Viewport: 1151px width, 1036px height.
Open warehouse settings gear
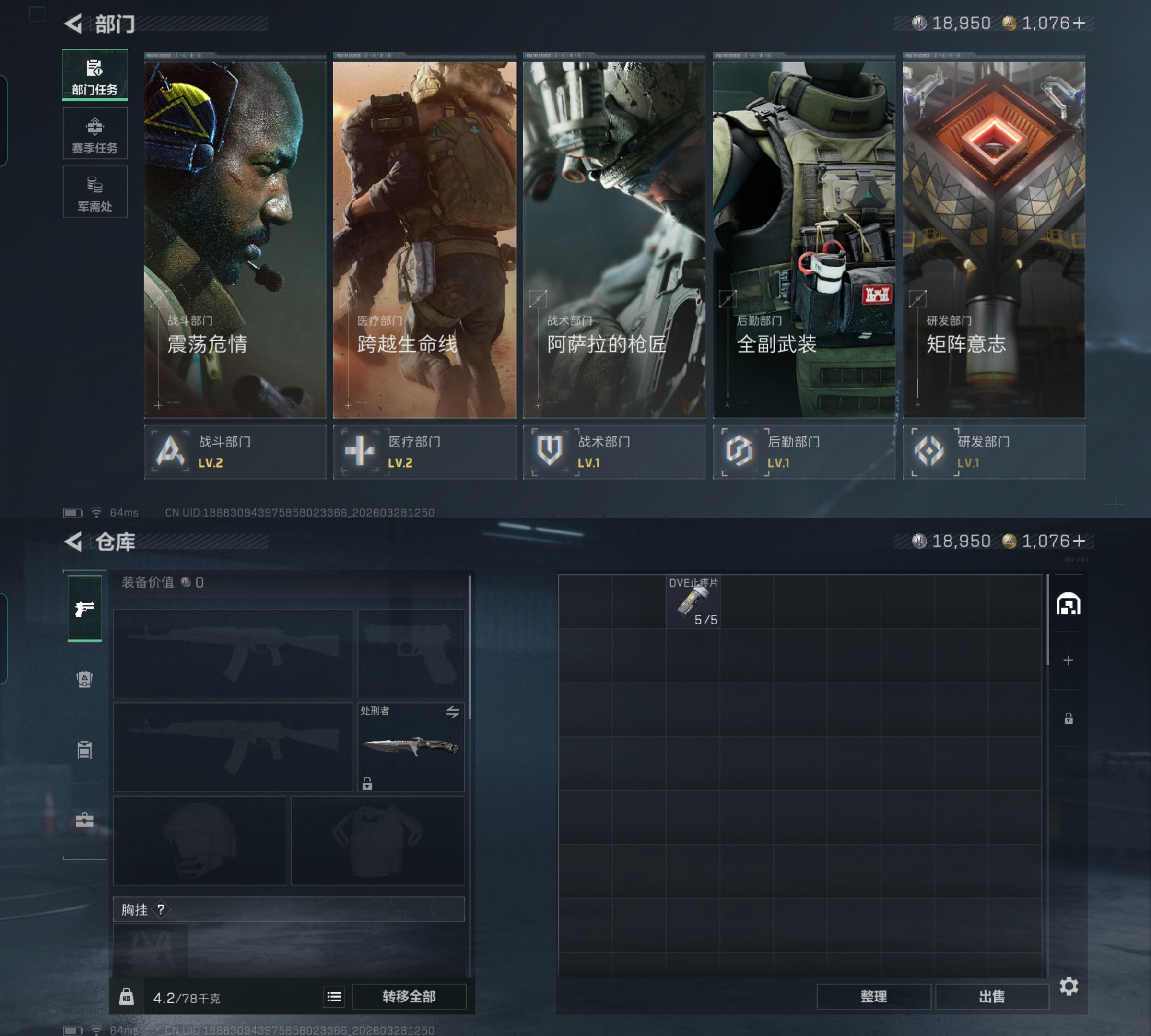[1069, 987]
